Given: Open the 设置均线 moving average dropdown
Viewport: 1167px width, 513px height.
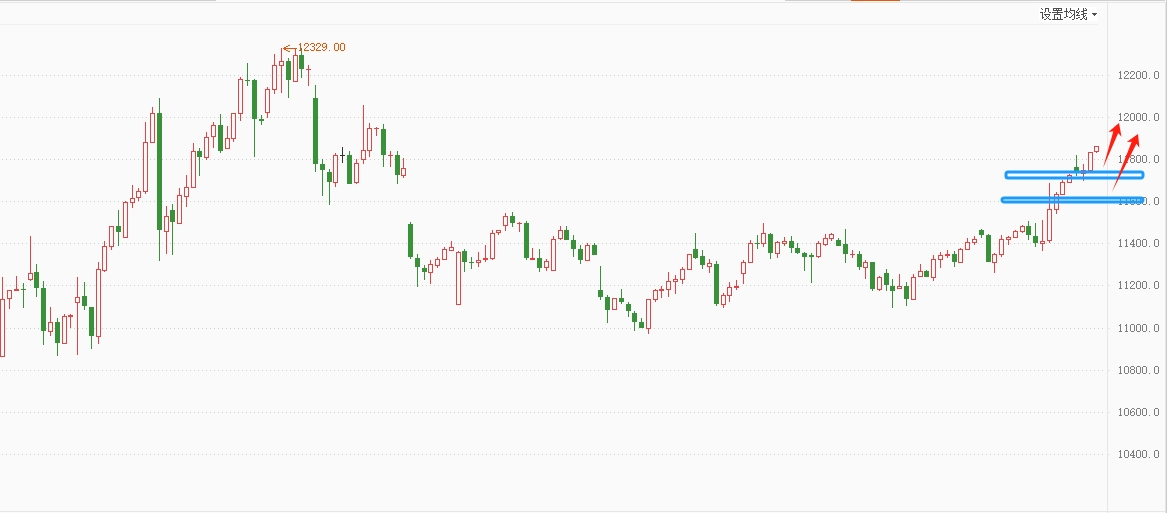Looking at the screenshot, I should pos(1068,14).
